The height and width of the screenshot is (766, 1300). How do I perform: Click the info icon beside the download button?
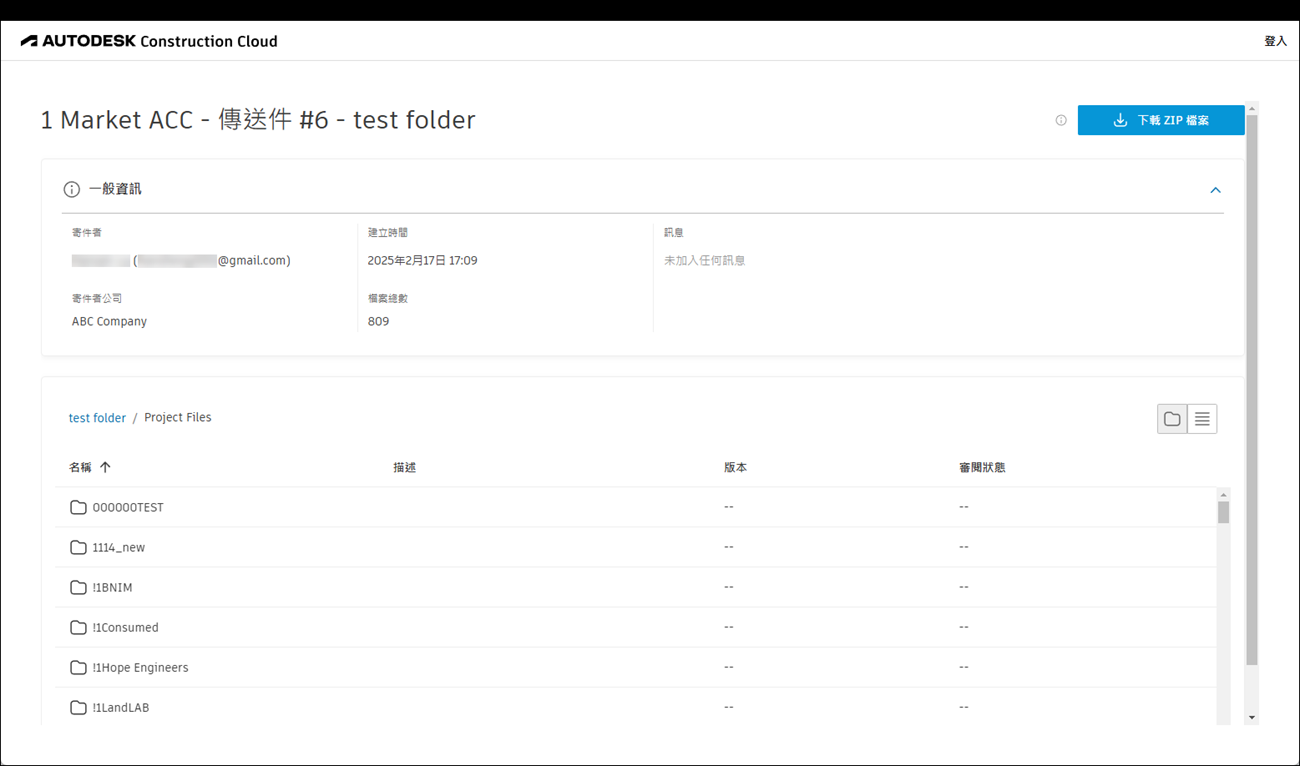click(x=1061, y=120)
